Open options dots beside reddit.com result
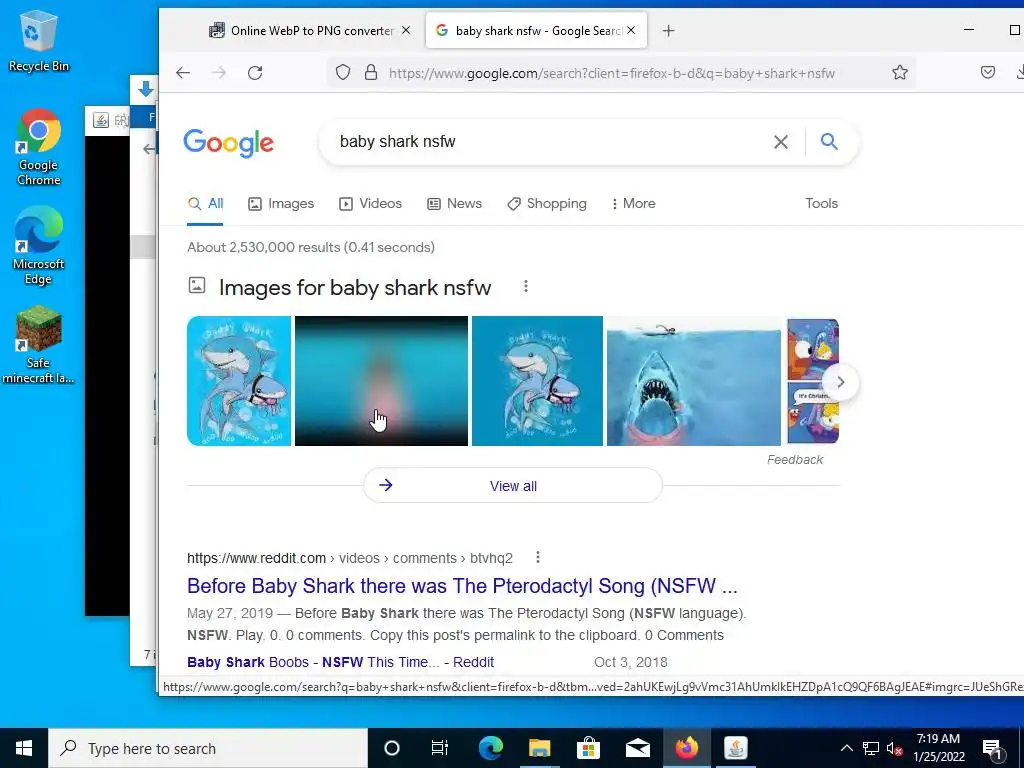The width and height of the screenshot is (1024, 768). point(537,557)
